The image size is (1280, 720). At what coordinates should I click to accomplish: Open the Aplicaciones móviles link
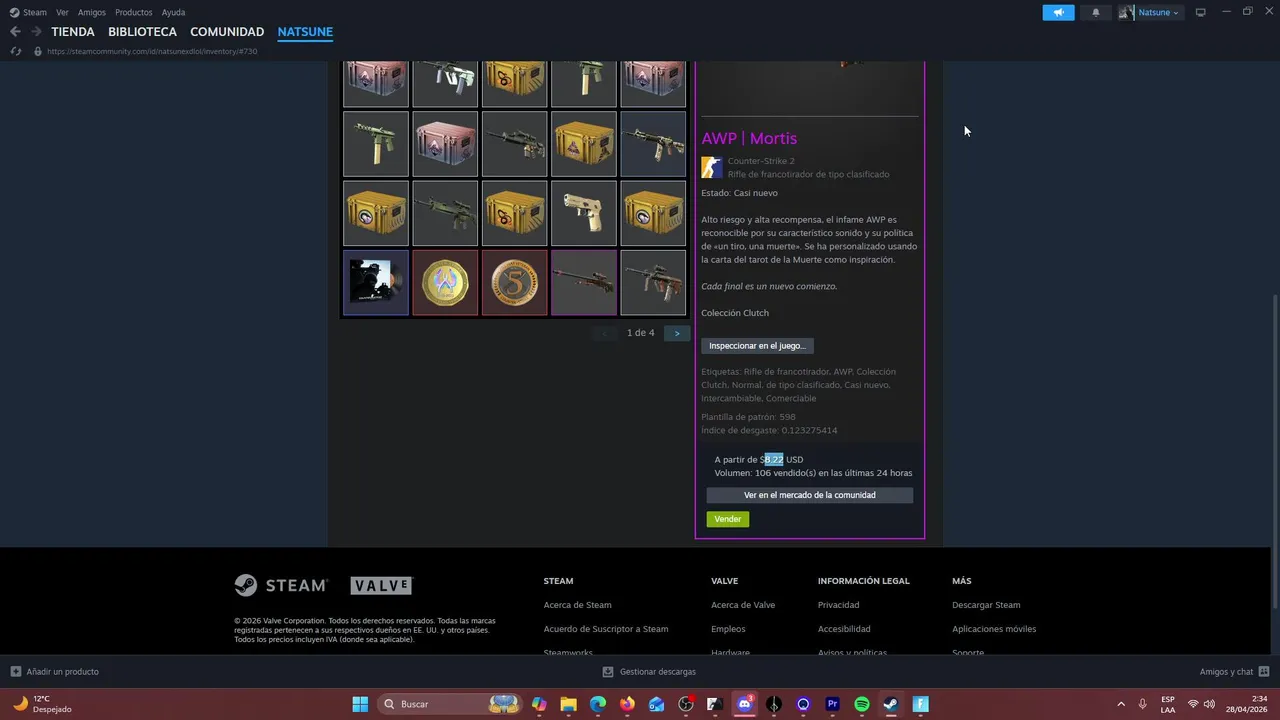pos(994,629)
